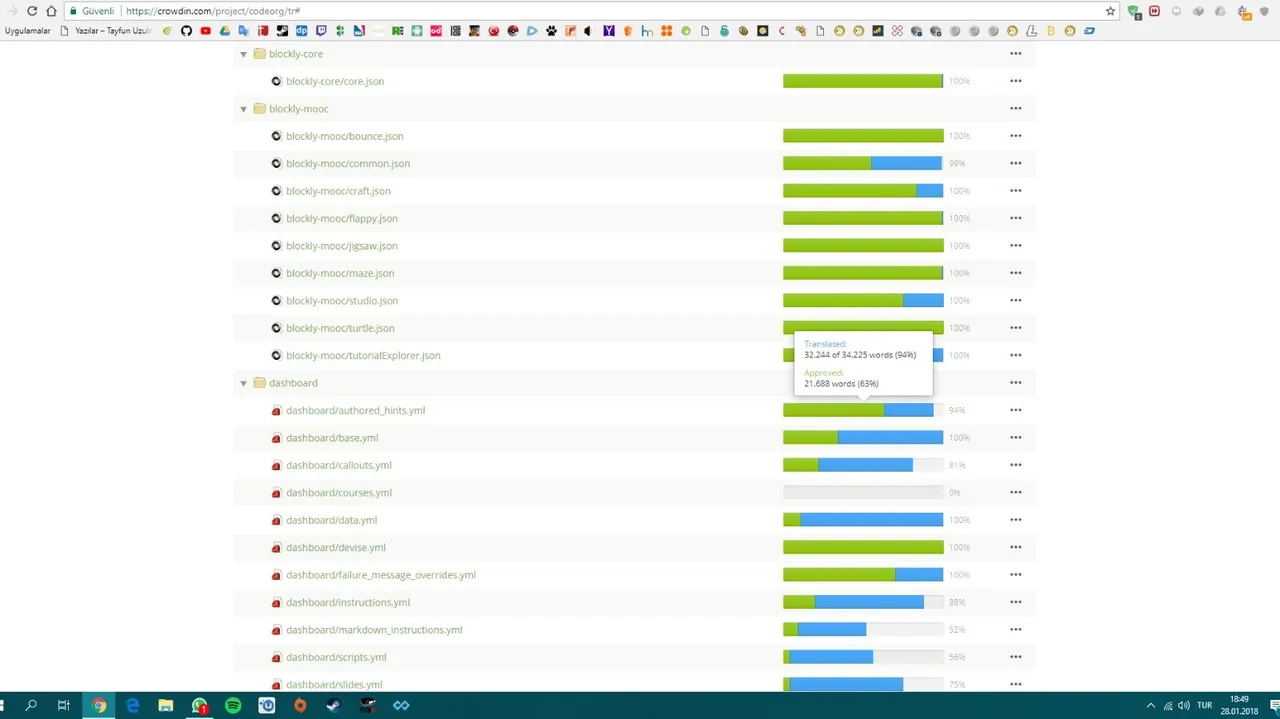The image size is (1280, 719).
Task: Open options menu for blockly-mooc folder
Action: 1016,109
